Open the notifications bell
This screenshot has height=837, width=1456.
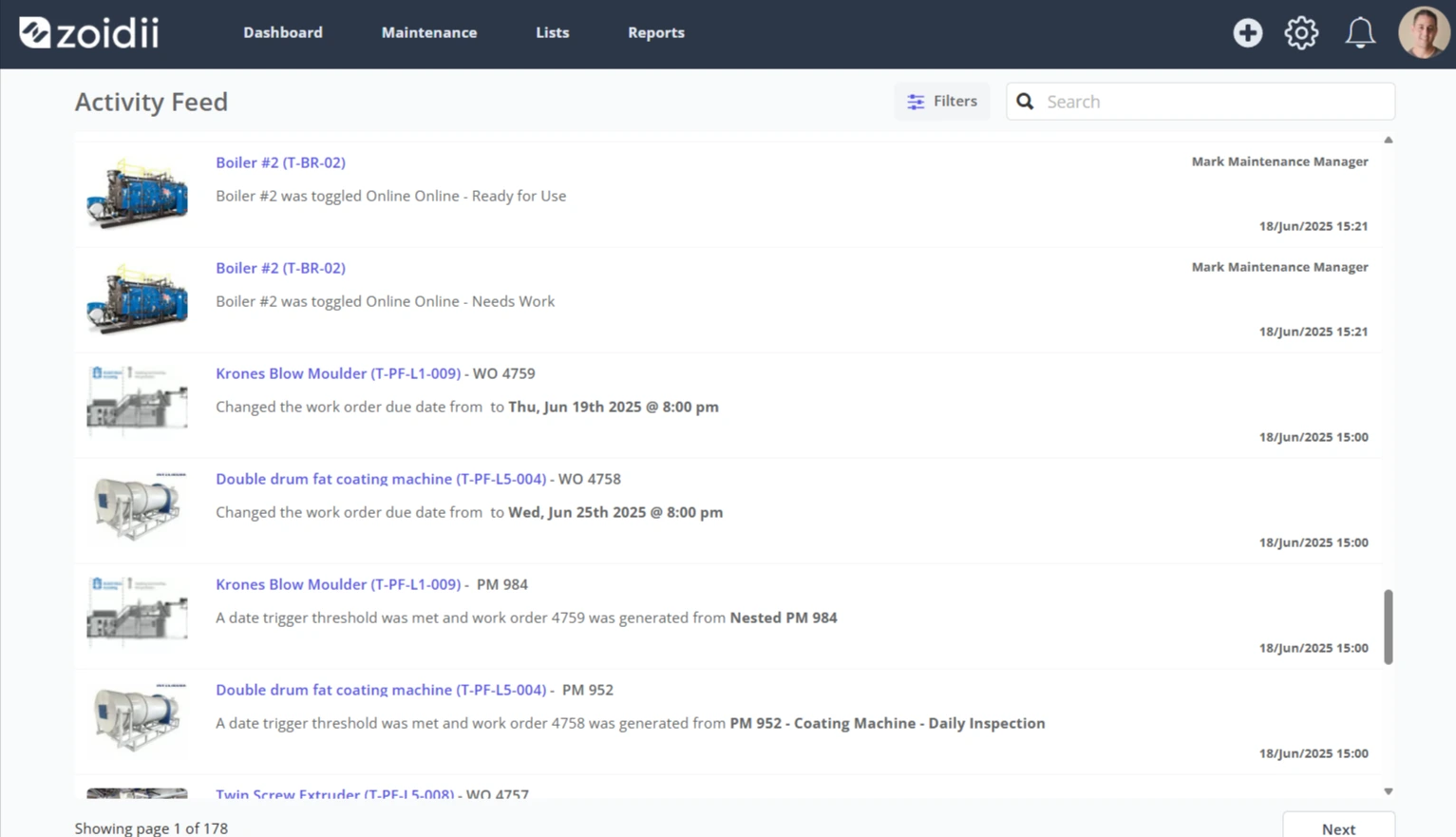1360,32
